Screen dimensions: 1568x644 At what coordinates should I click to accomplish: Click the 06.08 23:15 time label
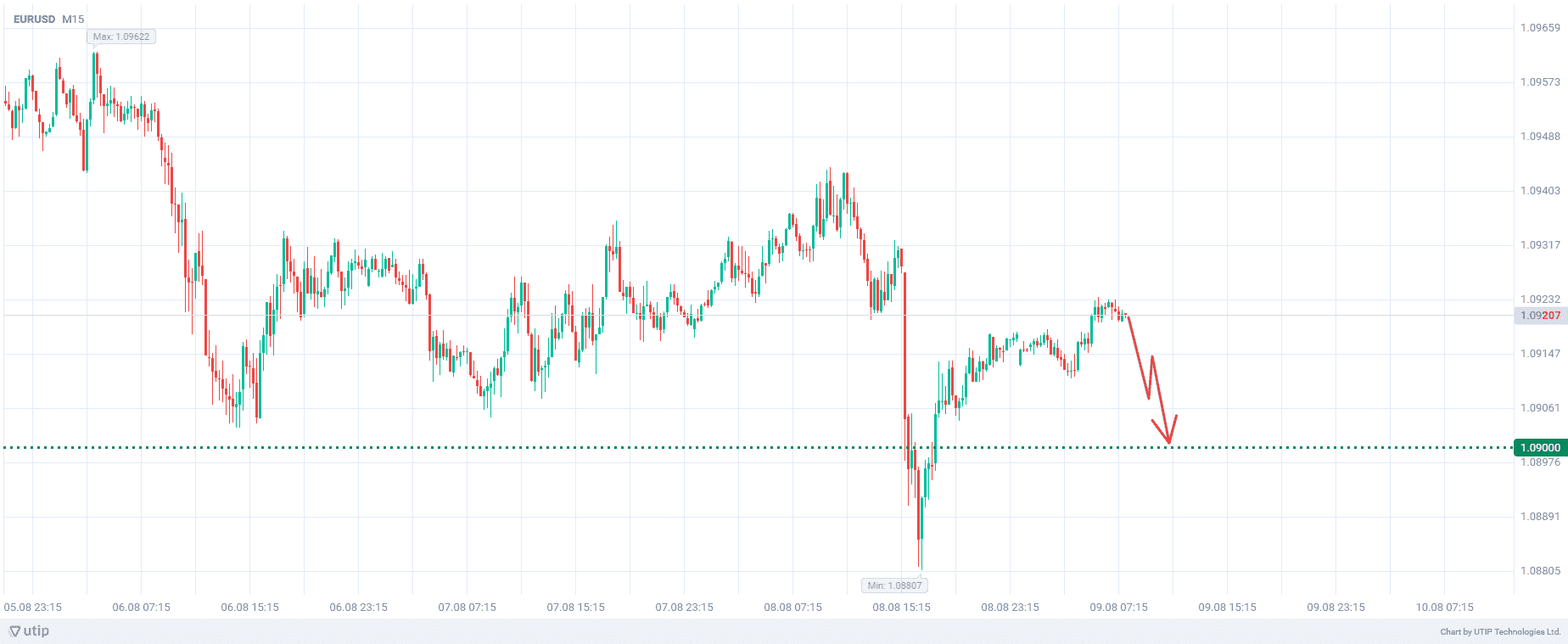[x=359, y=607]
